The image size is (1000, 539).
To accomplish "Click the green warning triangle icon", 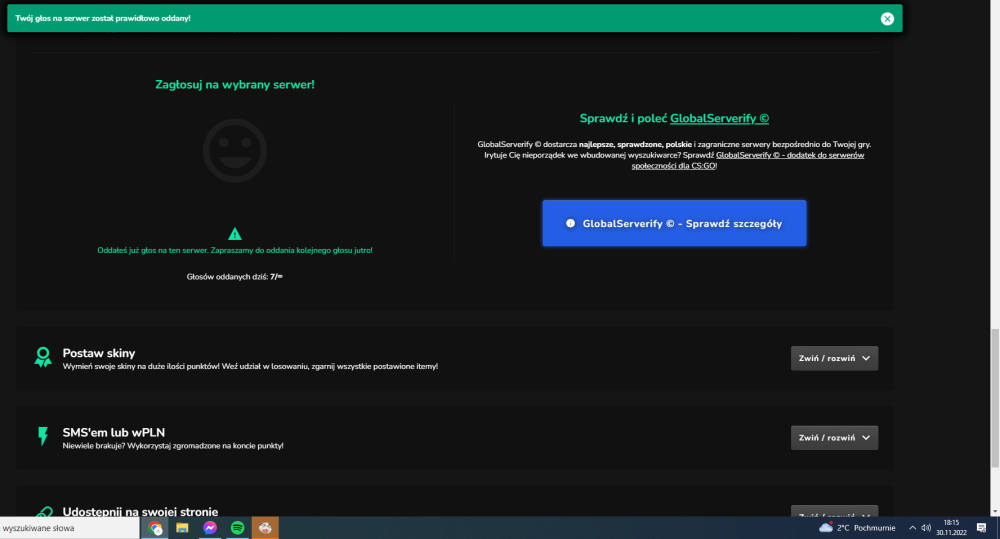I will [235, 233].
